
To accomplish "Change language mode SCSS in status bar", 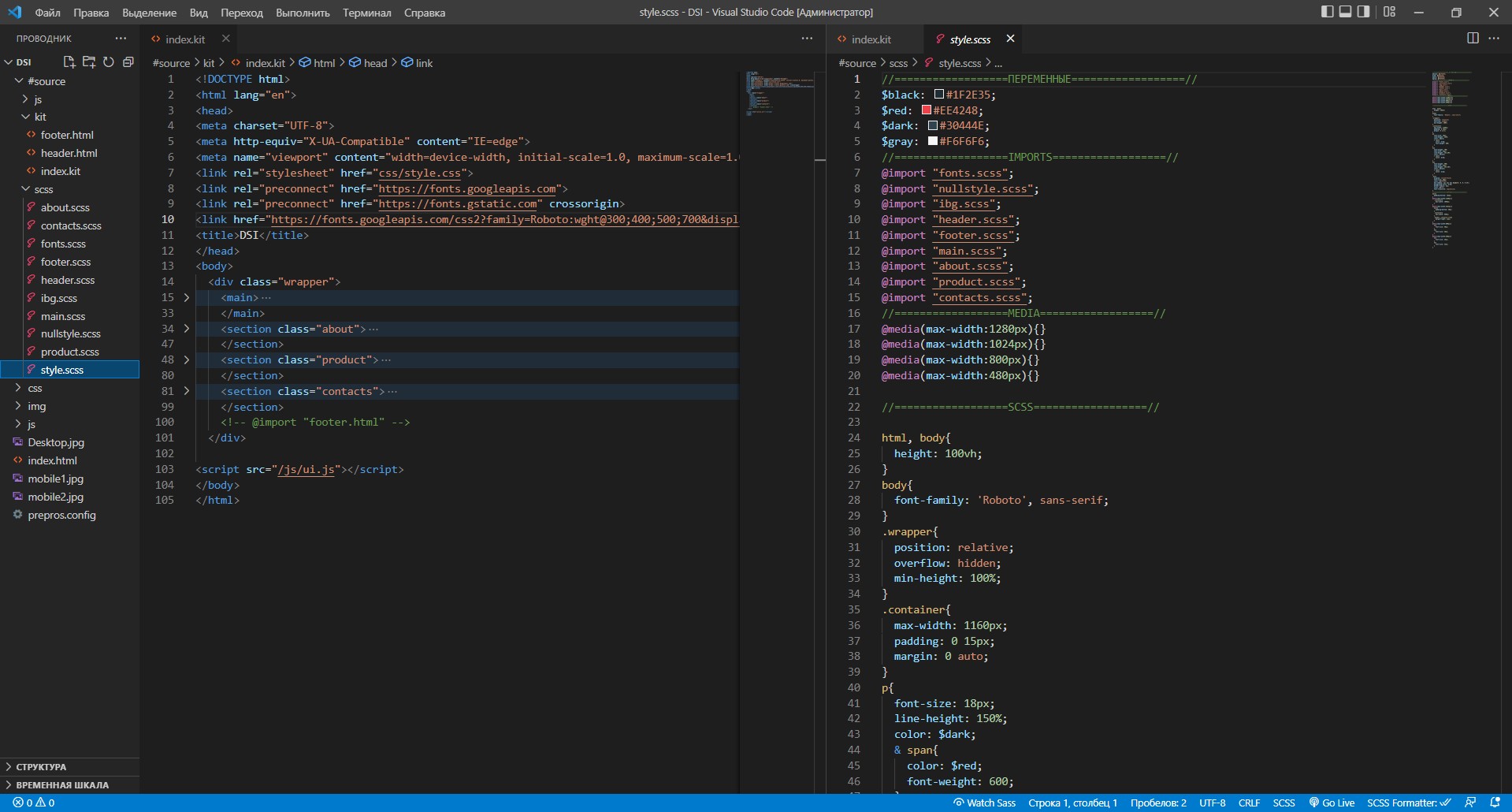I will click(1284, 803).
